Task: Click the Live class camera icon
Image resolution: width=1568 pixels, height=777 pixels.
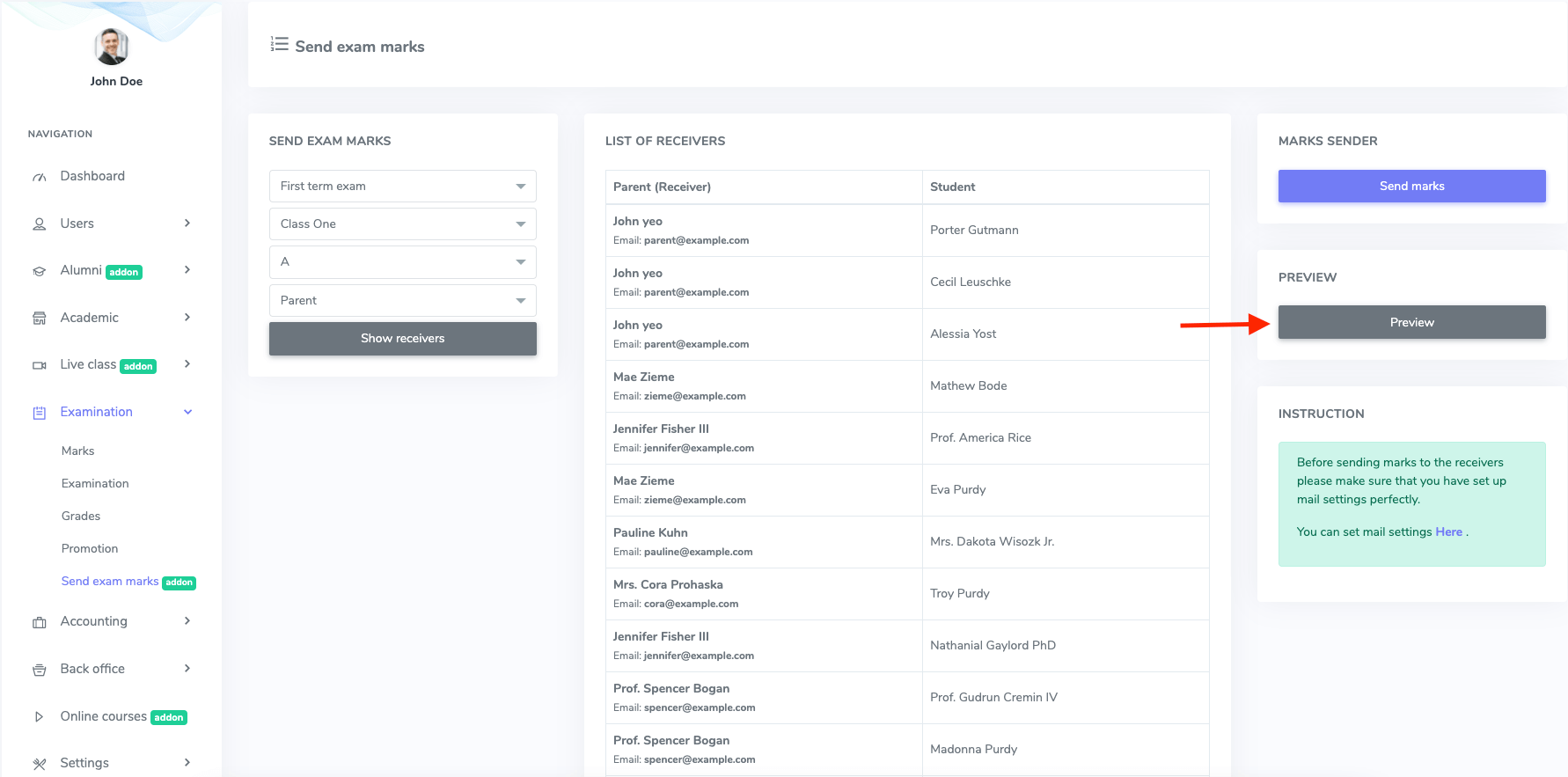Action: (40, 365)
